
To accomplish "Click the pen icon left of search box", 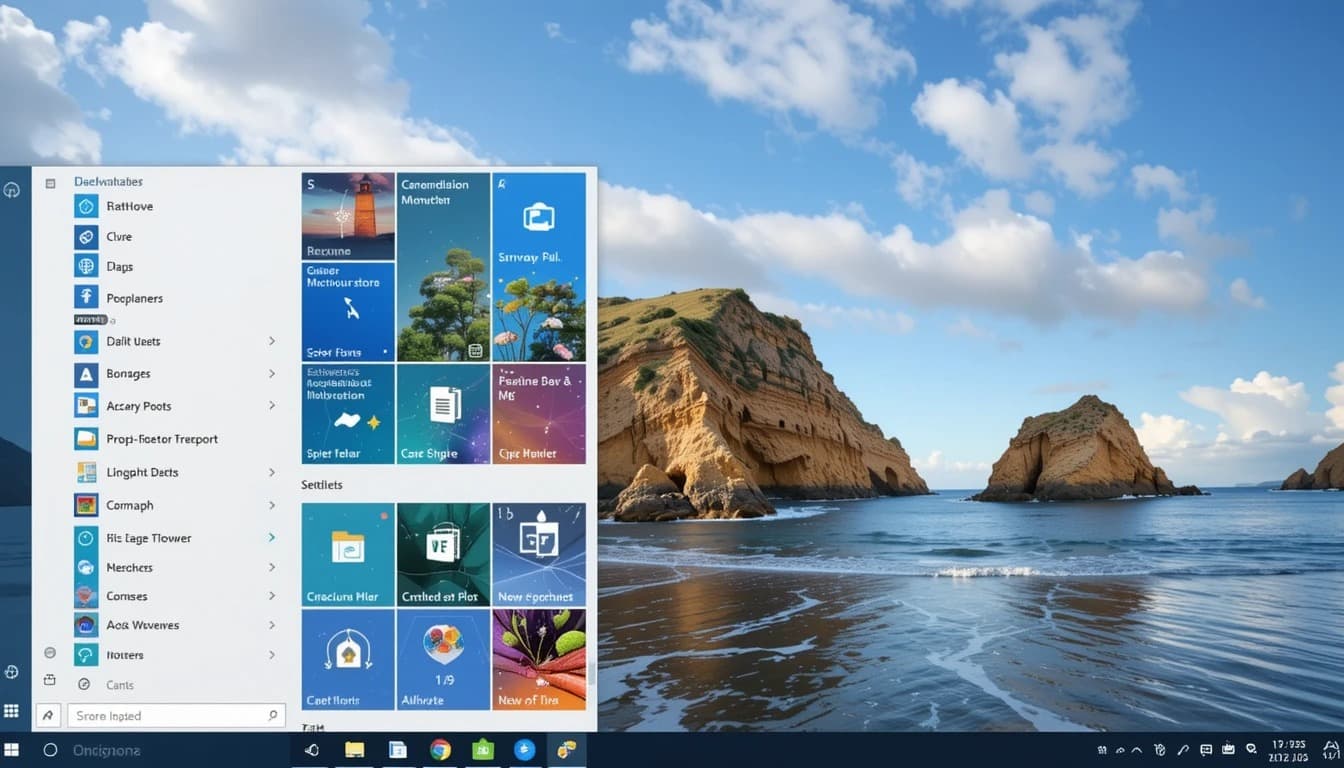I will pyautogui.click(x=47, y=715).
